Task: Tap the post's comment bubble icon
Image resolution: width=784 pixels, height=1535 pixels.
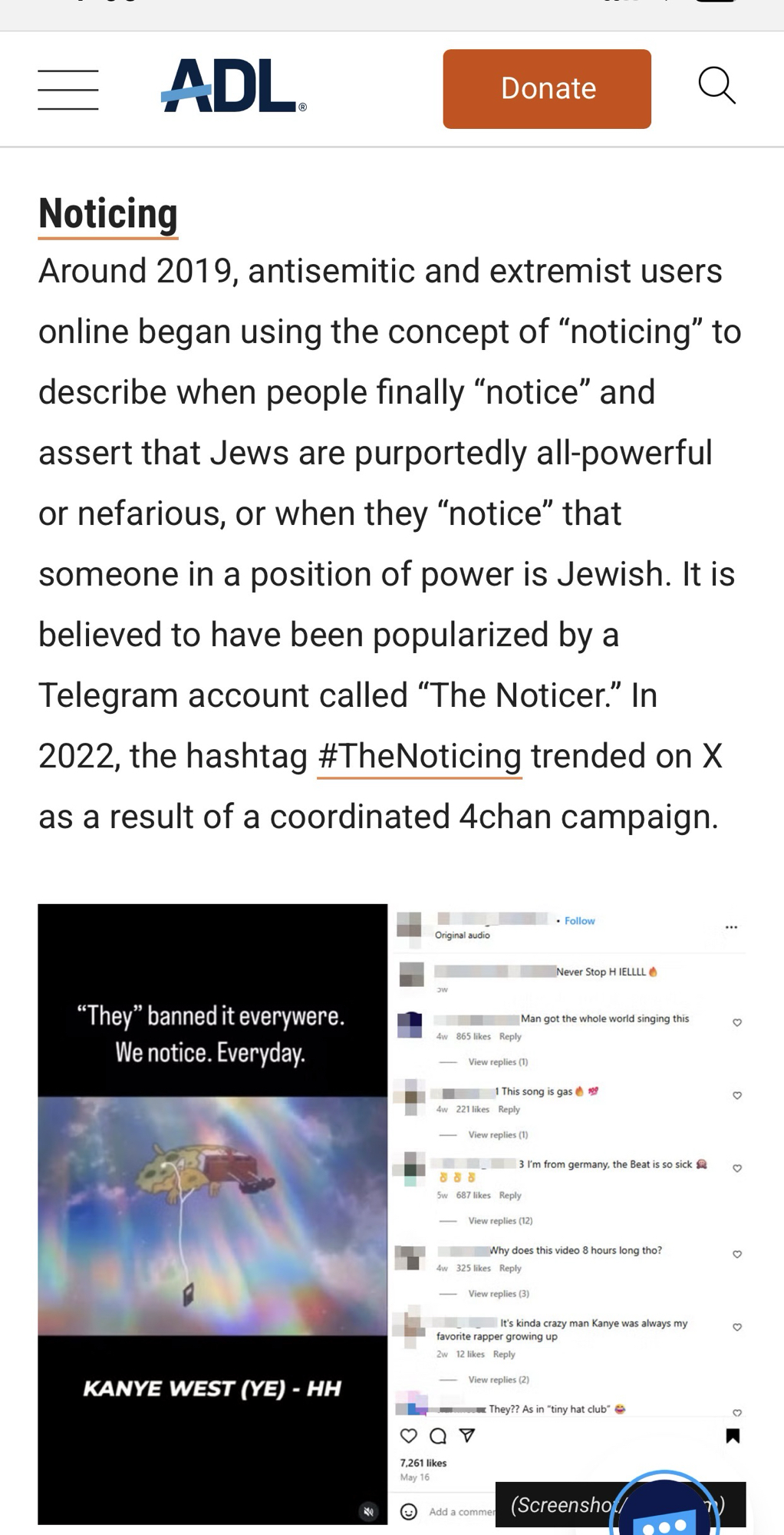Action: click(438, 1436)
